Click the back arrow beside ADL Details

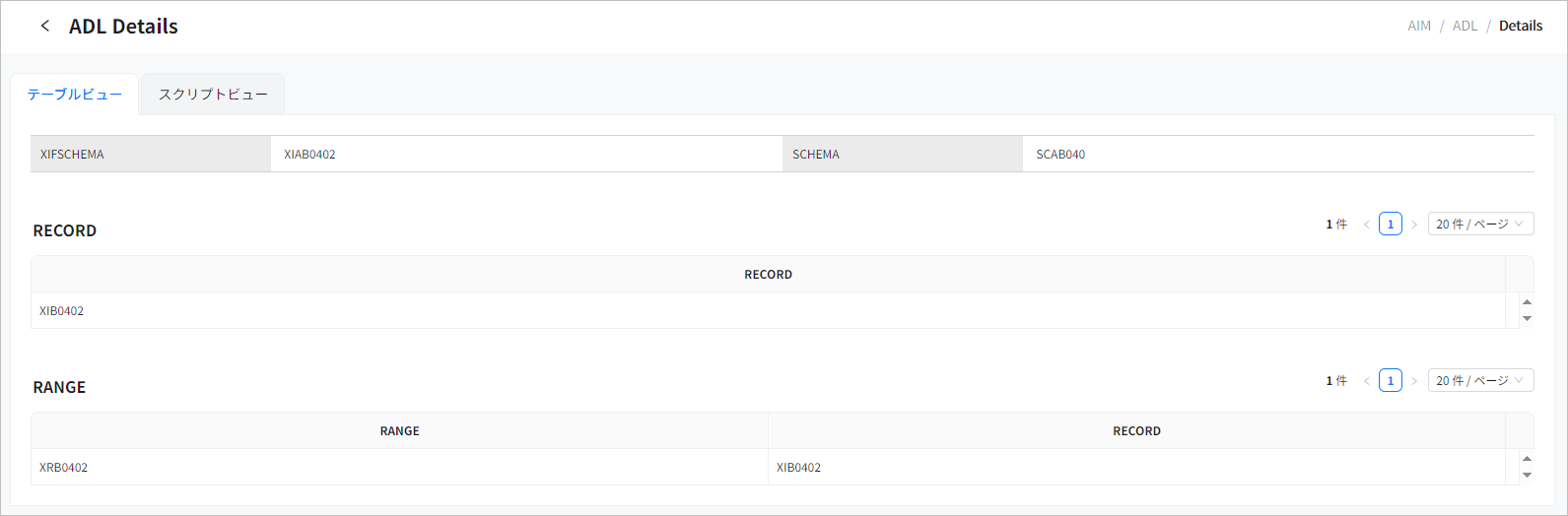[45, 27]
